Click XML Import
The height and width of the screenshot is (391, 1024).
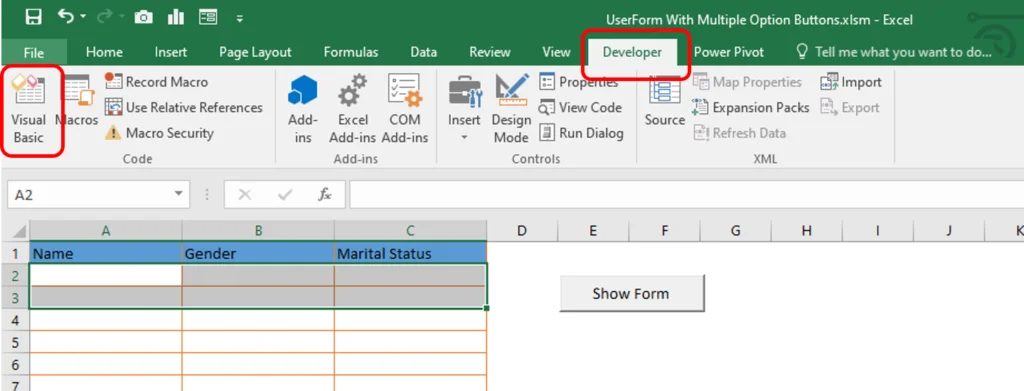point(851,82)
